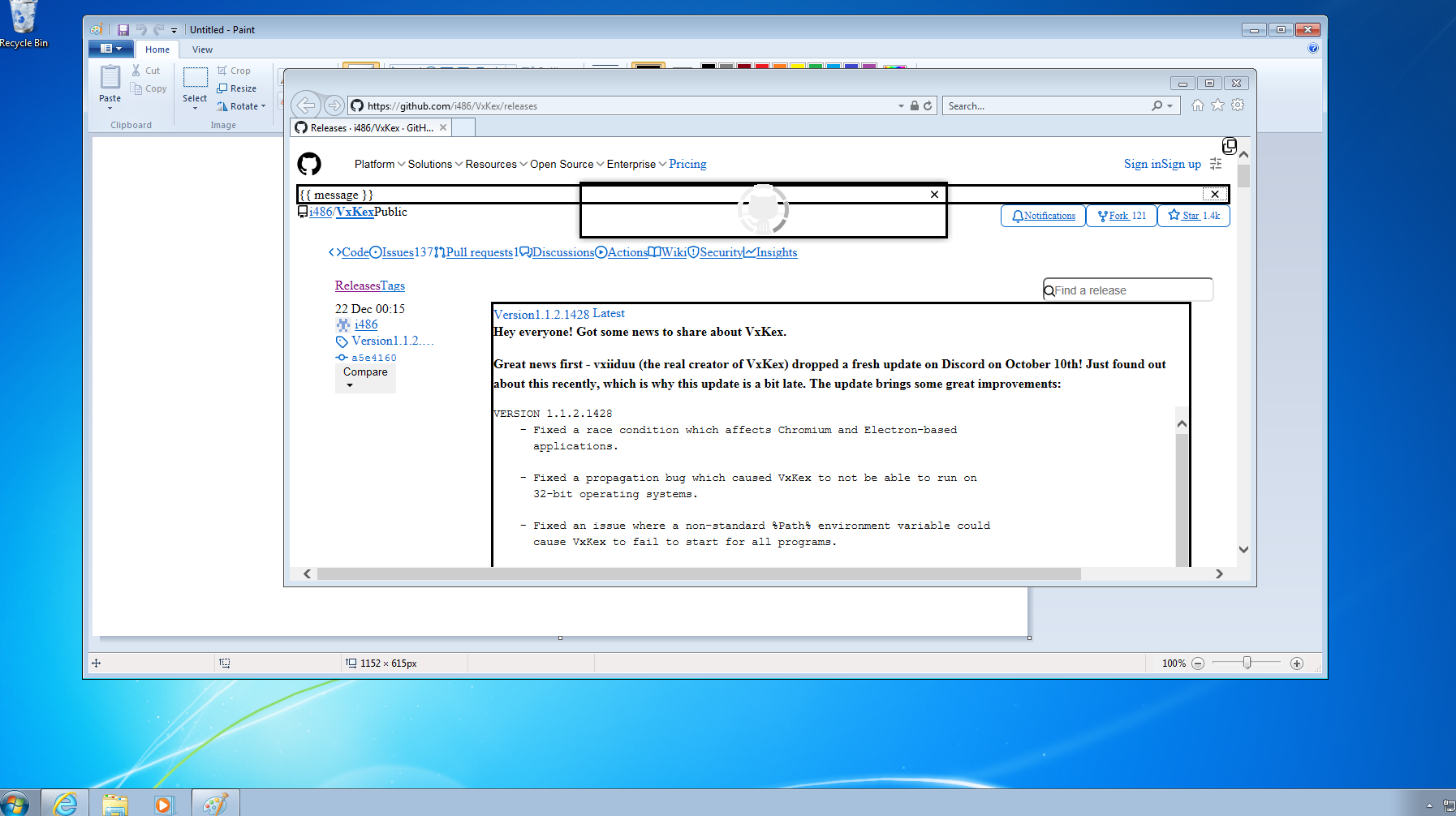
Task: Choose the Select rectangle tool in Paint
Action: pos(195,77)
